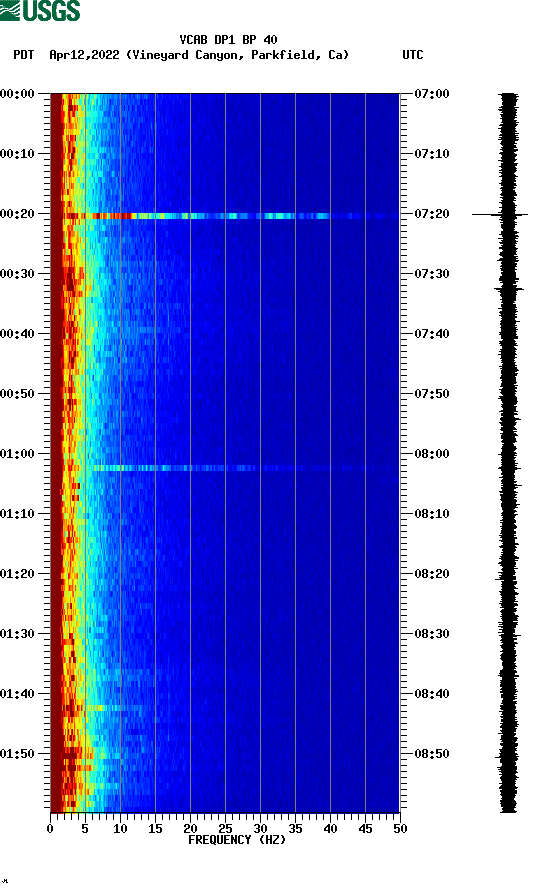552x892 pixels.
Task: Click the 08:20 UTC time label
Action: pyautogui.click(x=432, y=574)
